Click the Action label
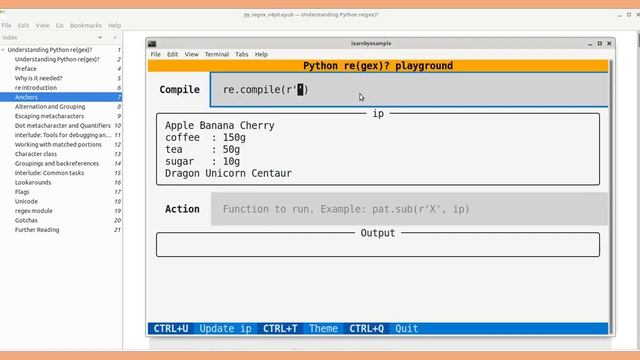 pyautogui.click(x=182, y=209)
